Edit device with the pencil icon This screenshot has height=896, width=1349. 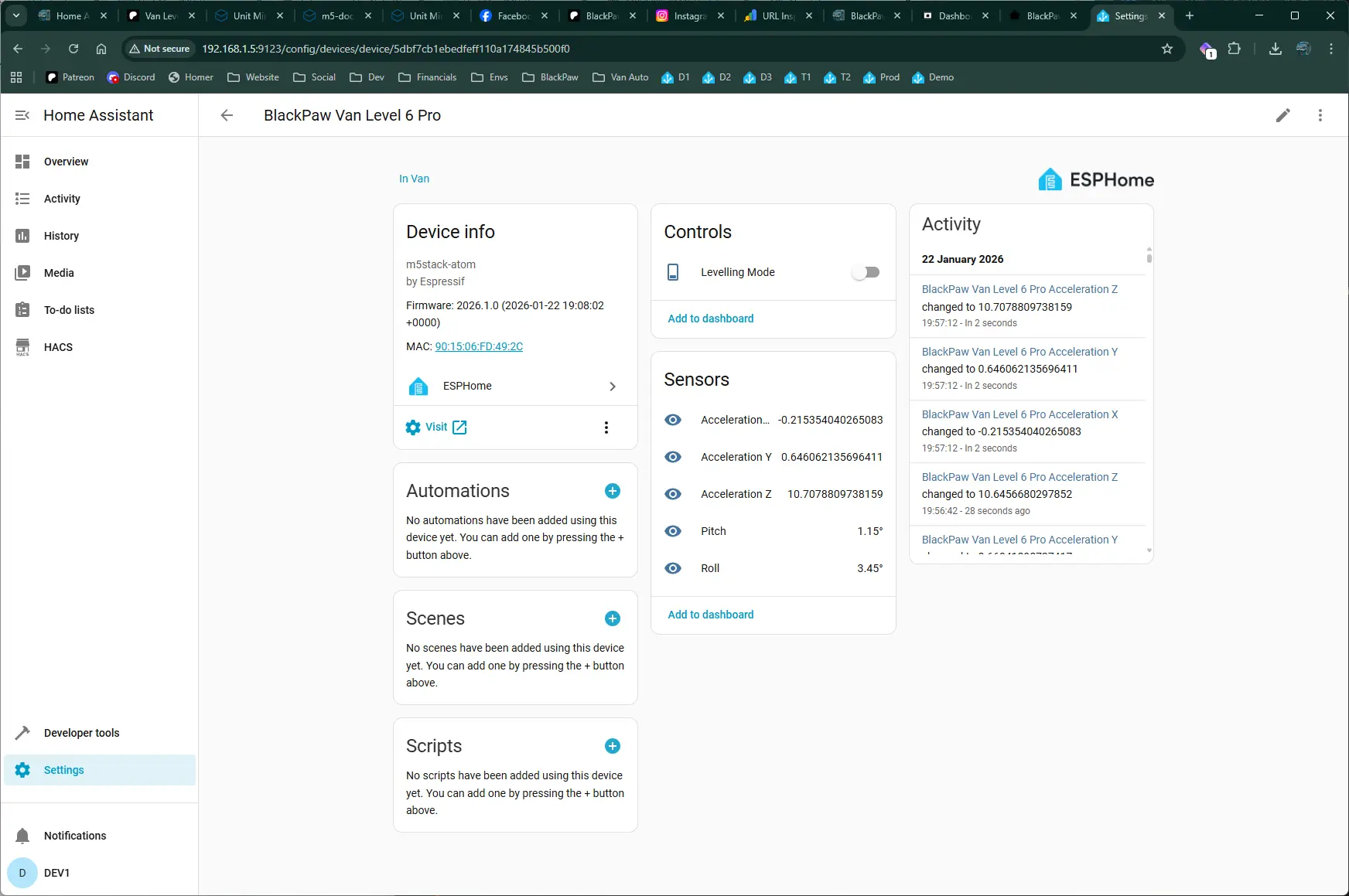tap(1283, 115)
